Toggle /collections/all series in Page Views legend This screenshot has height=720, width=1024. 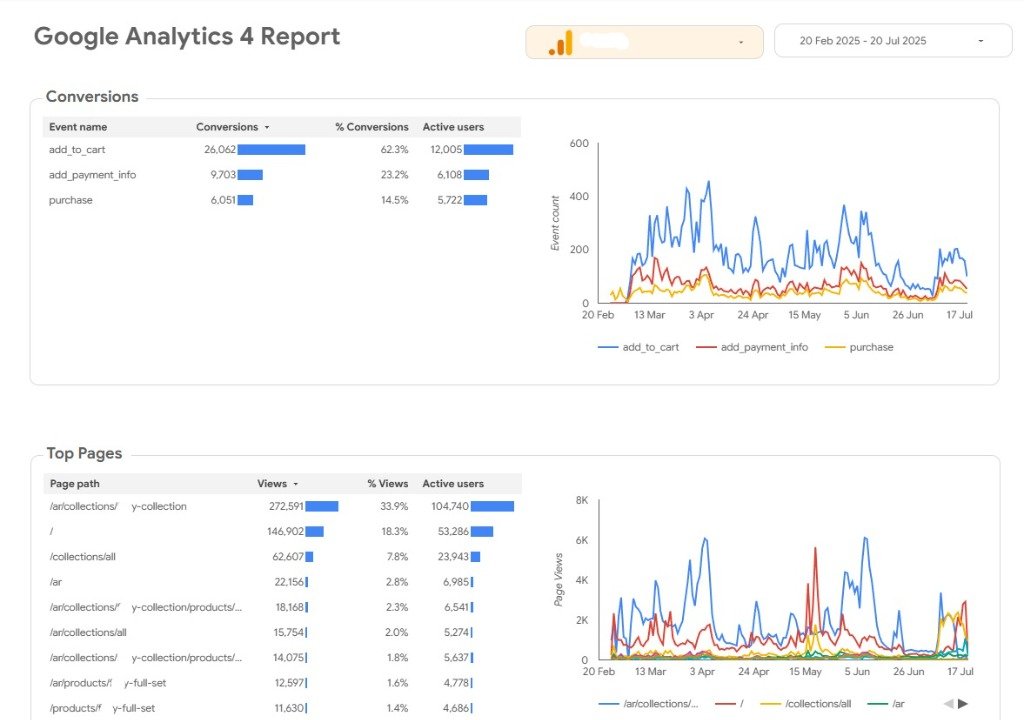[x=807, y=704]
